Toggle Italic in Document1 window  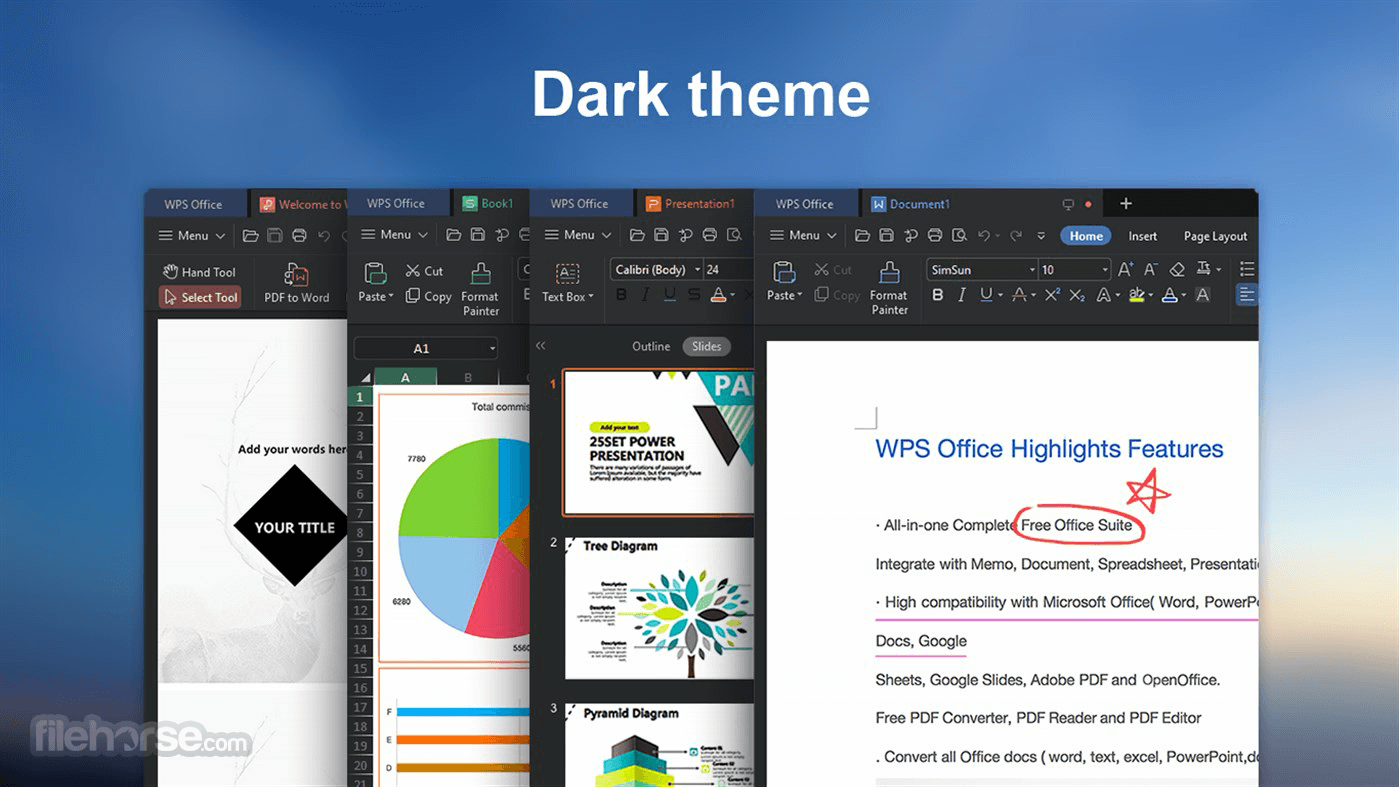point(962,295)
